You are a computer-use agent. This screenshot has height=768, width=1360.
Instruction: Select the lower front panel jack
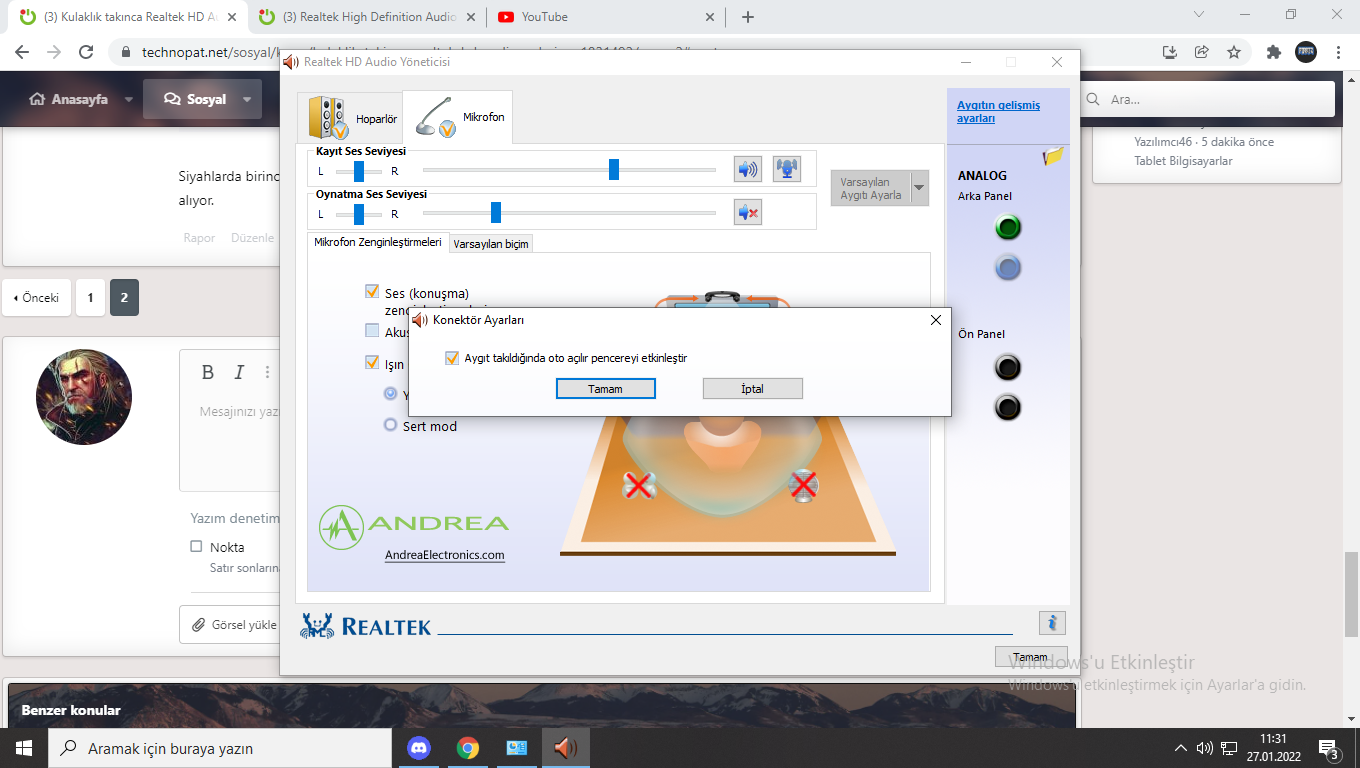[1008, 407]
